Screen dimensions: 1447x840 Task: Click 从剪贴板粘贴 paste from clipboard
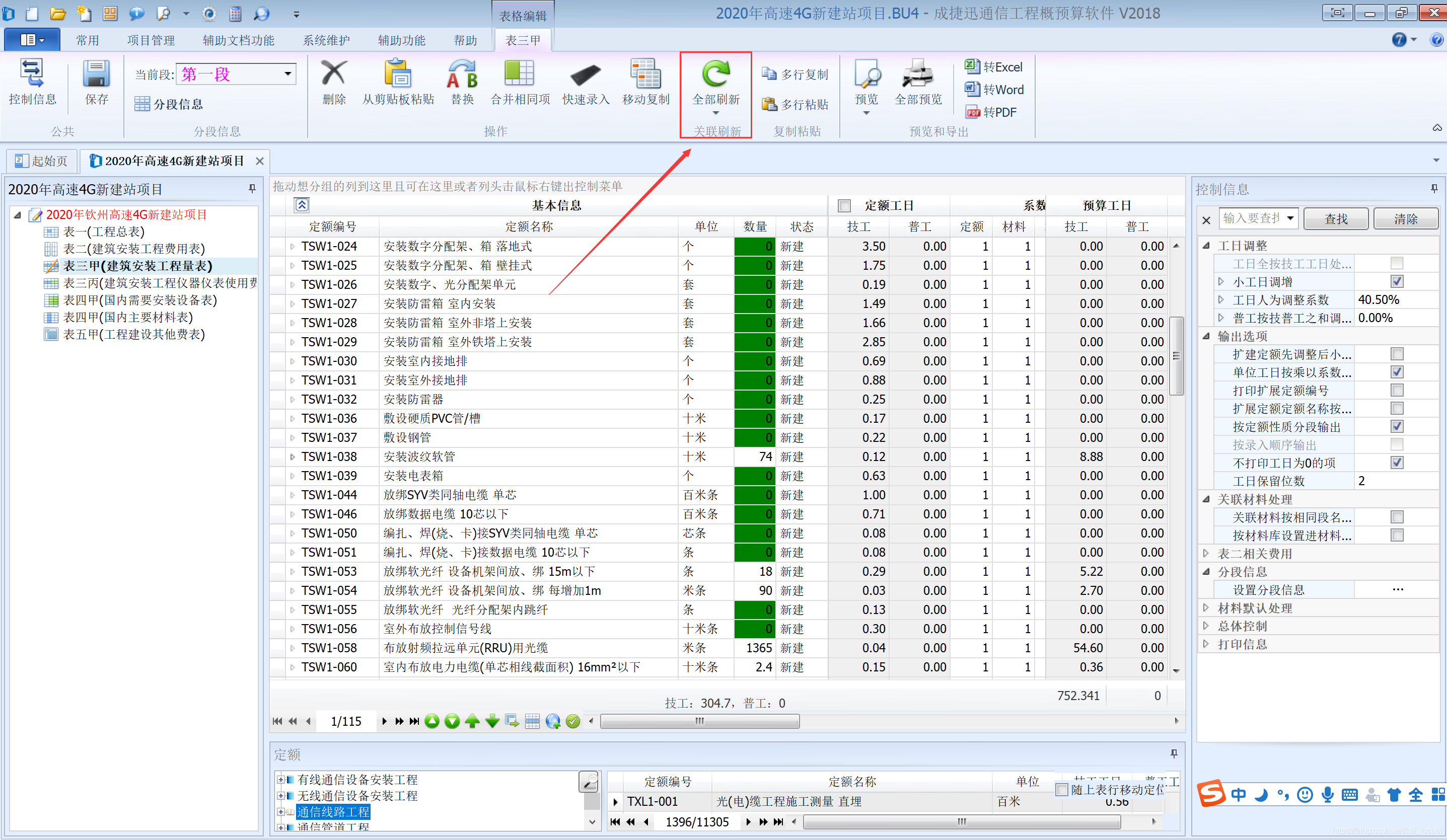click(x=398, y=83)
